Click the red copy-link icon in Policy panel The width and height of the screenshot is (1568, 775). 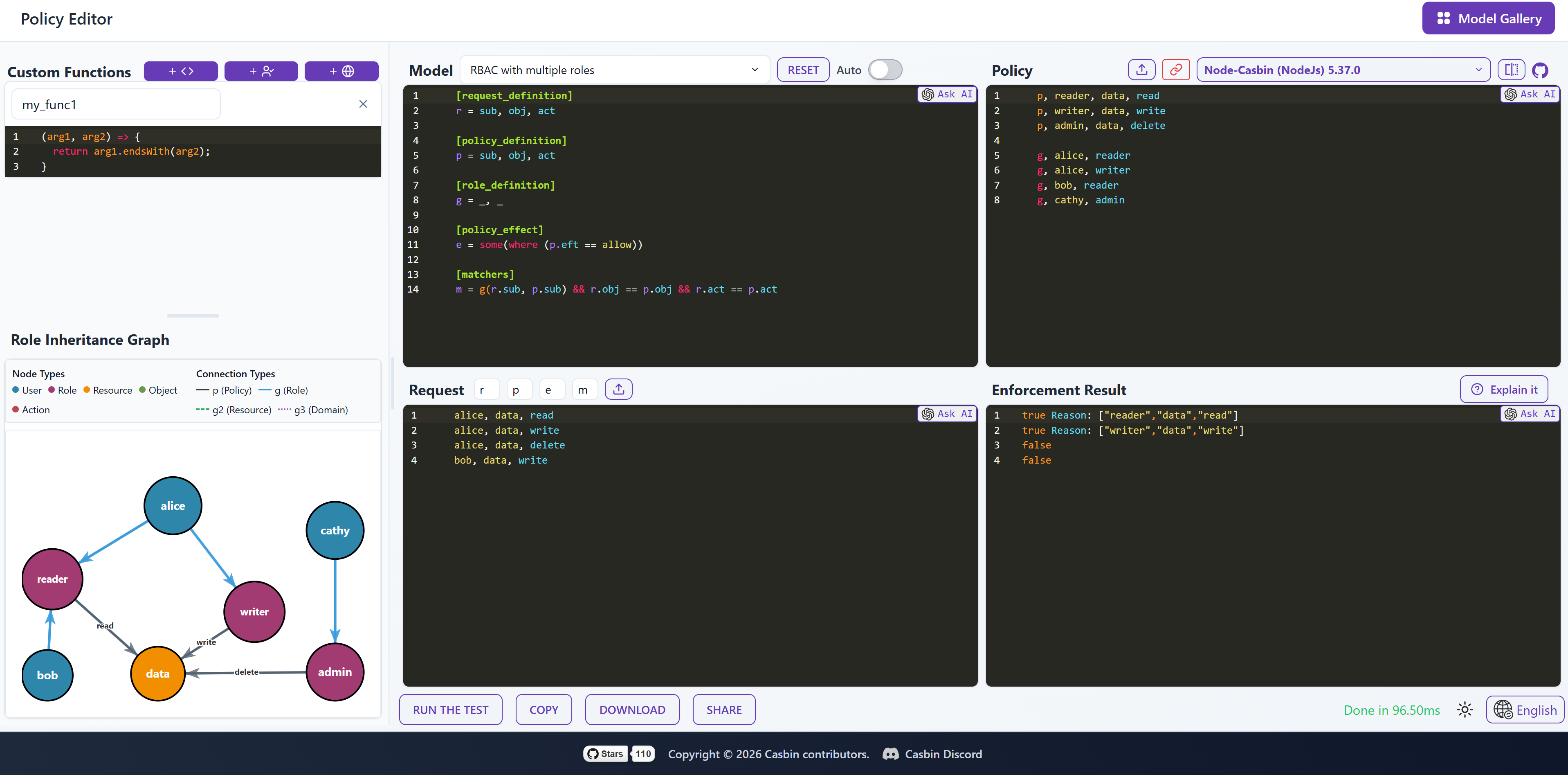(1175, 70)
